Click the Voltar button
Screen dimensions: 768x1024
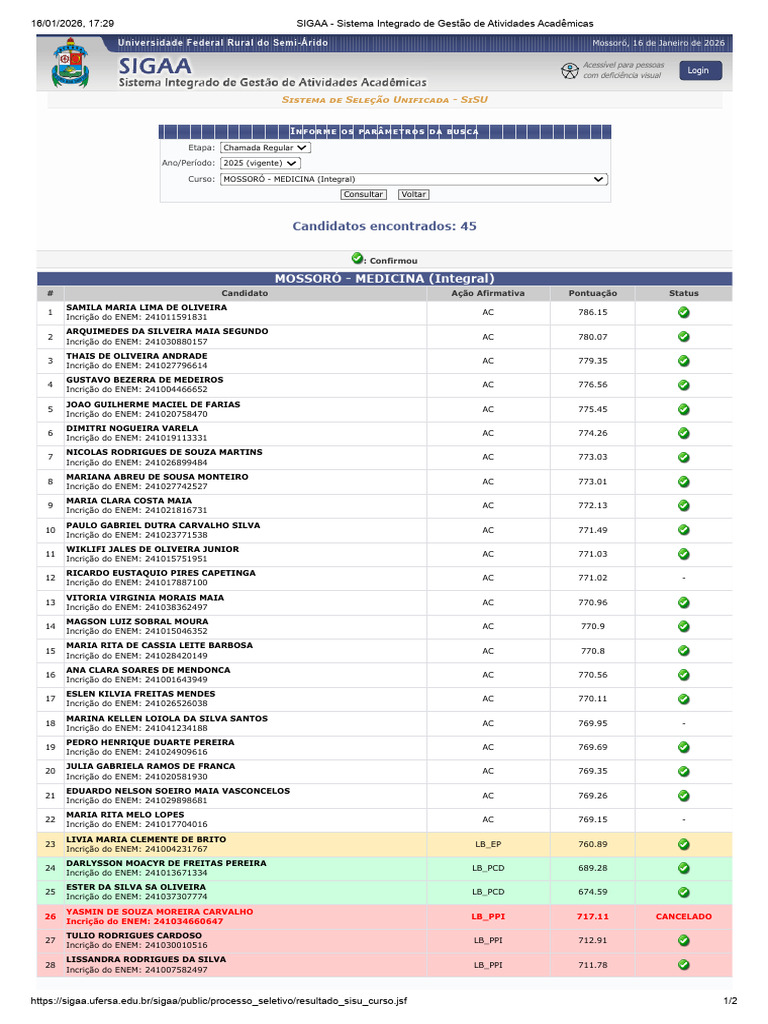point(413,195)
